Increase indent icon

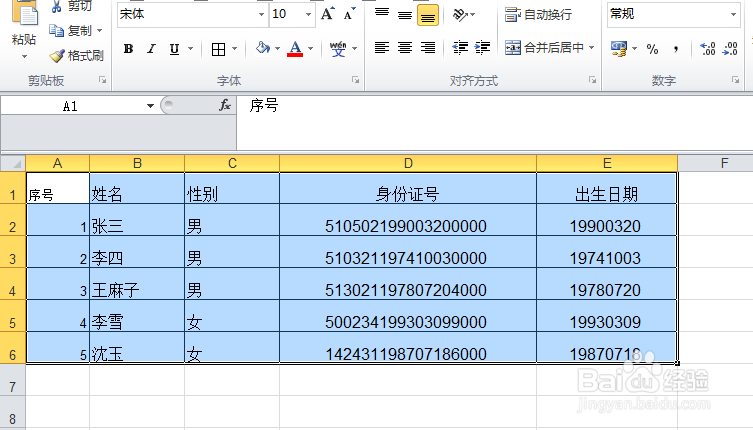point(482,48)
